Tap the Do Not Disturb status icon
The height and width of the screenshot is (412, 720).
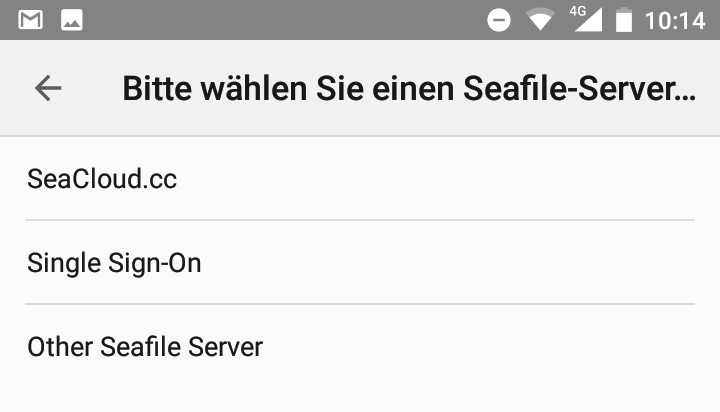pos(499,20)
